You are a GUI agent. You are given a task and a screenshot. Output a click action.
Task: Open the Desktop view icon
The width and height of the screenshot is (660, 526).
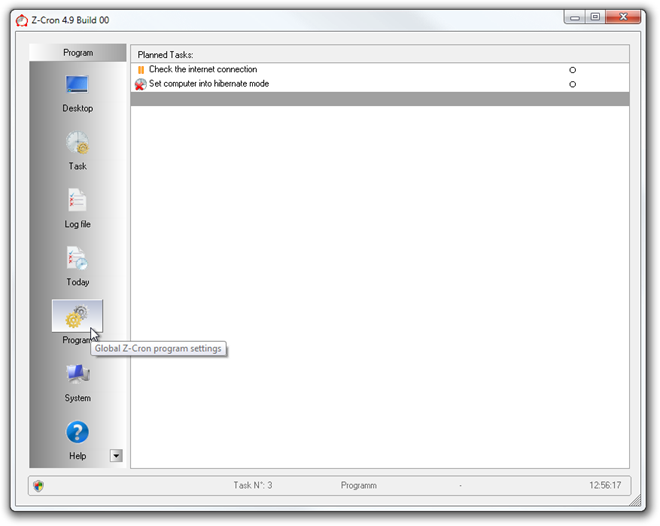77,84
